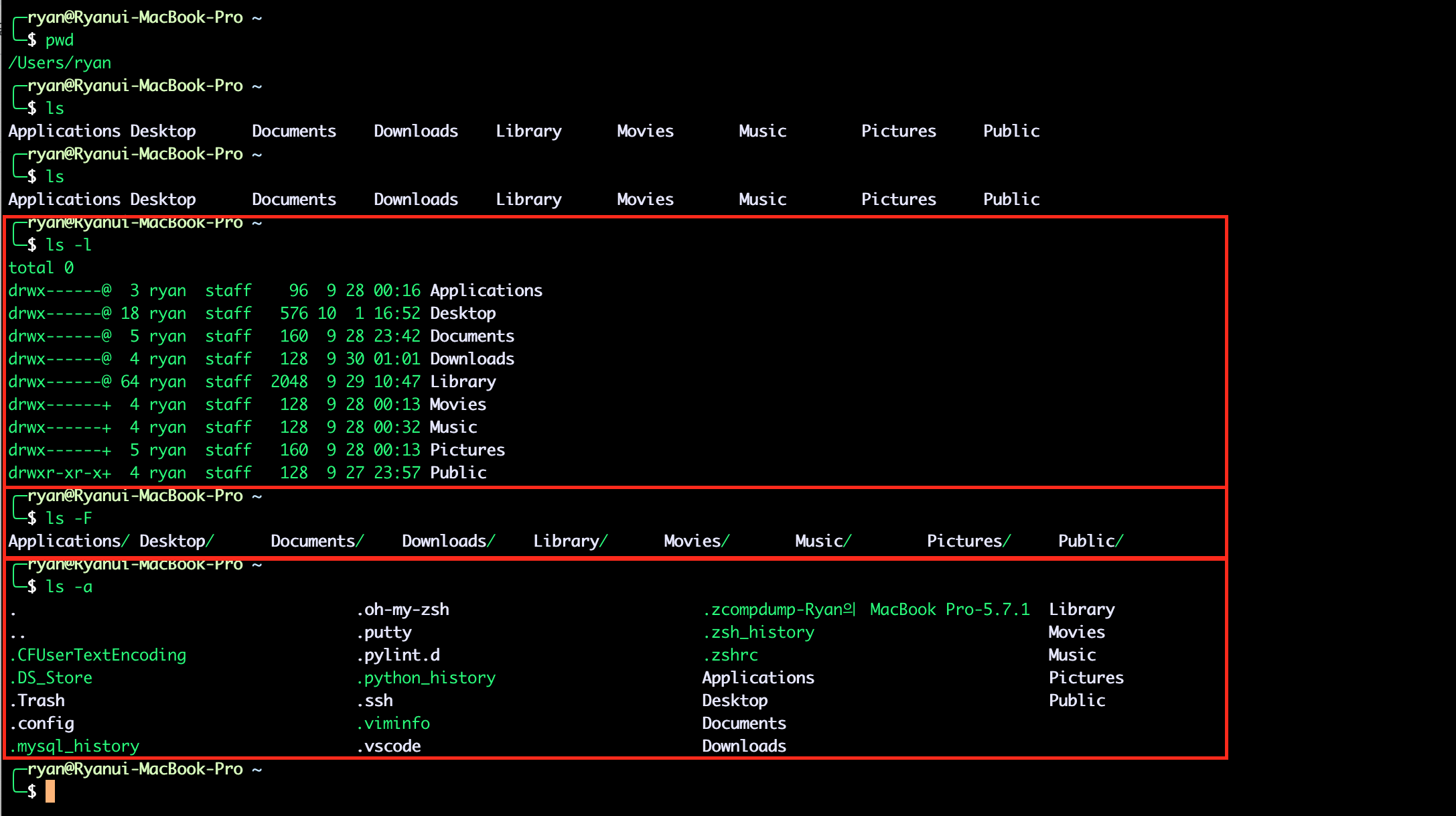Click 'Public/' in the ls -F output
Image resolution: width=1456 pixels, height=816 pixels.
[1090, 541]
